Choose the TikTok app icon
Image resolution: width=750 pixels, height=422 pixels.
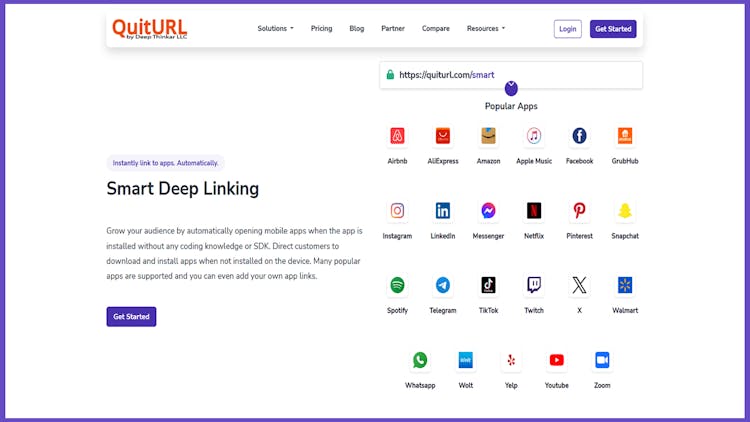[488, 285]
